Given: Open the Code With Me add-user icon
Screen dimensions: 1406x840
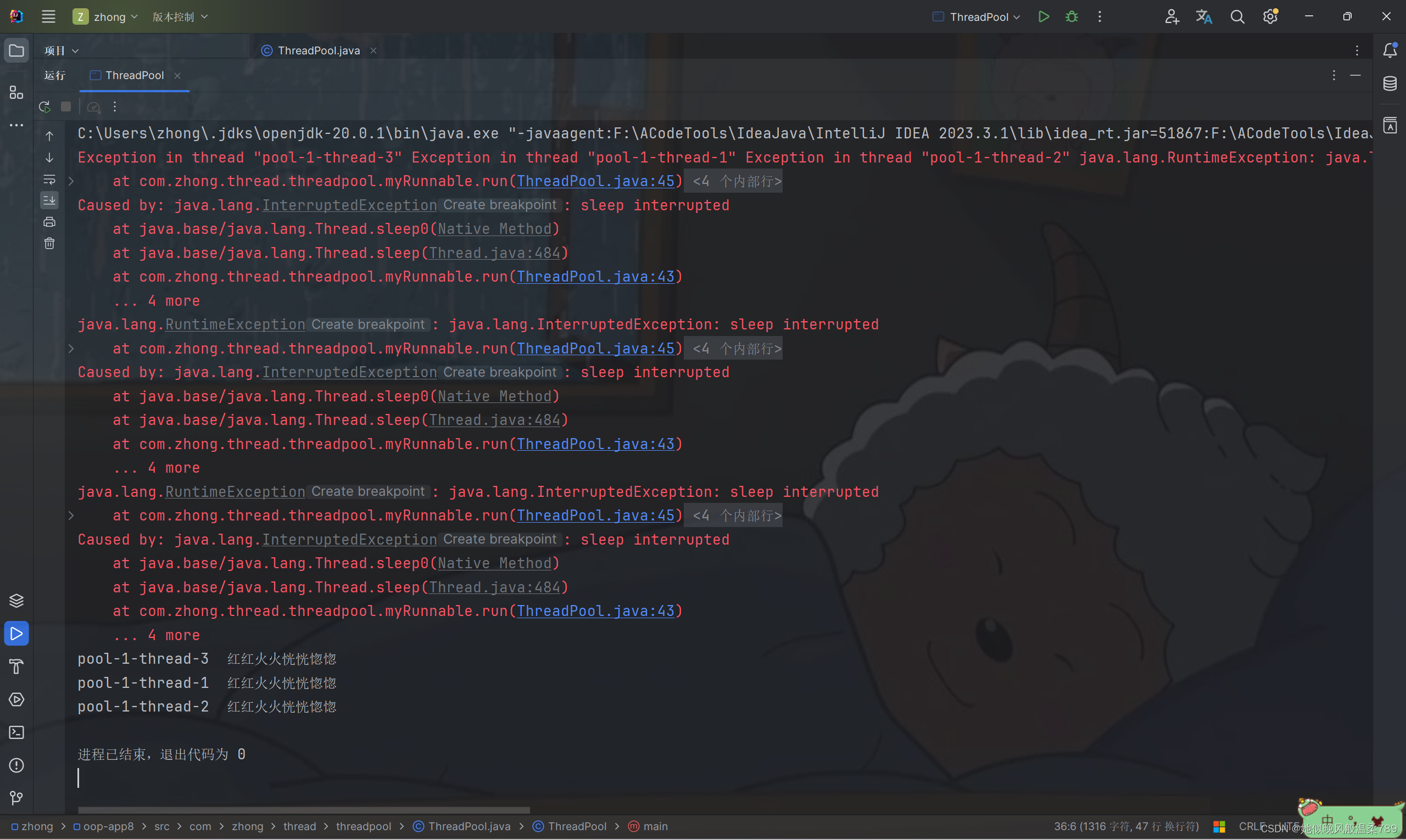Looking at the screenshot, I should click(x=1171, y=16).
